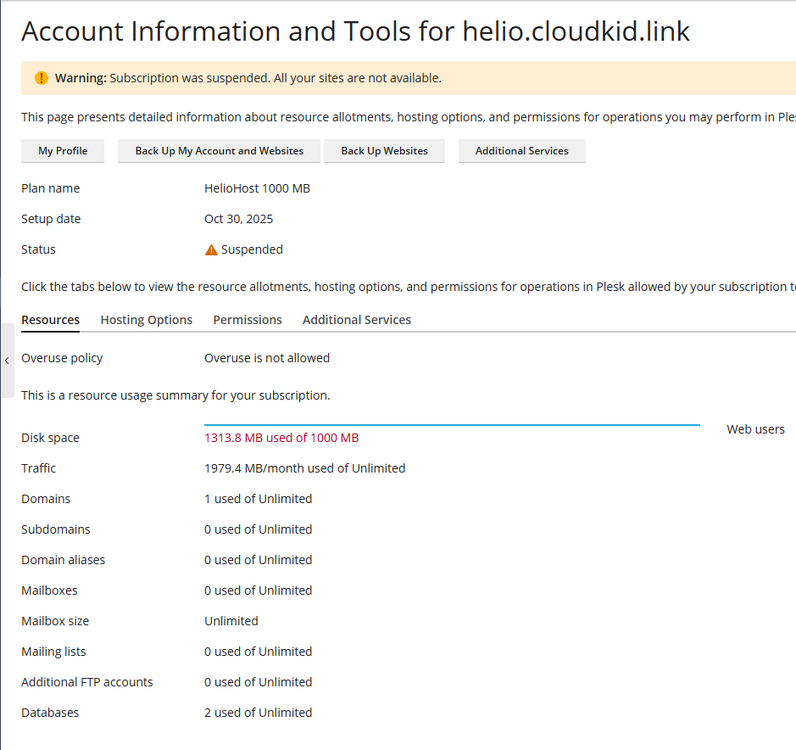This screenshot has height=750, width=796.
Task: Switch to the Hosting Options tab
Action: (x=146, y=320)
